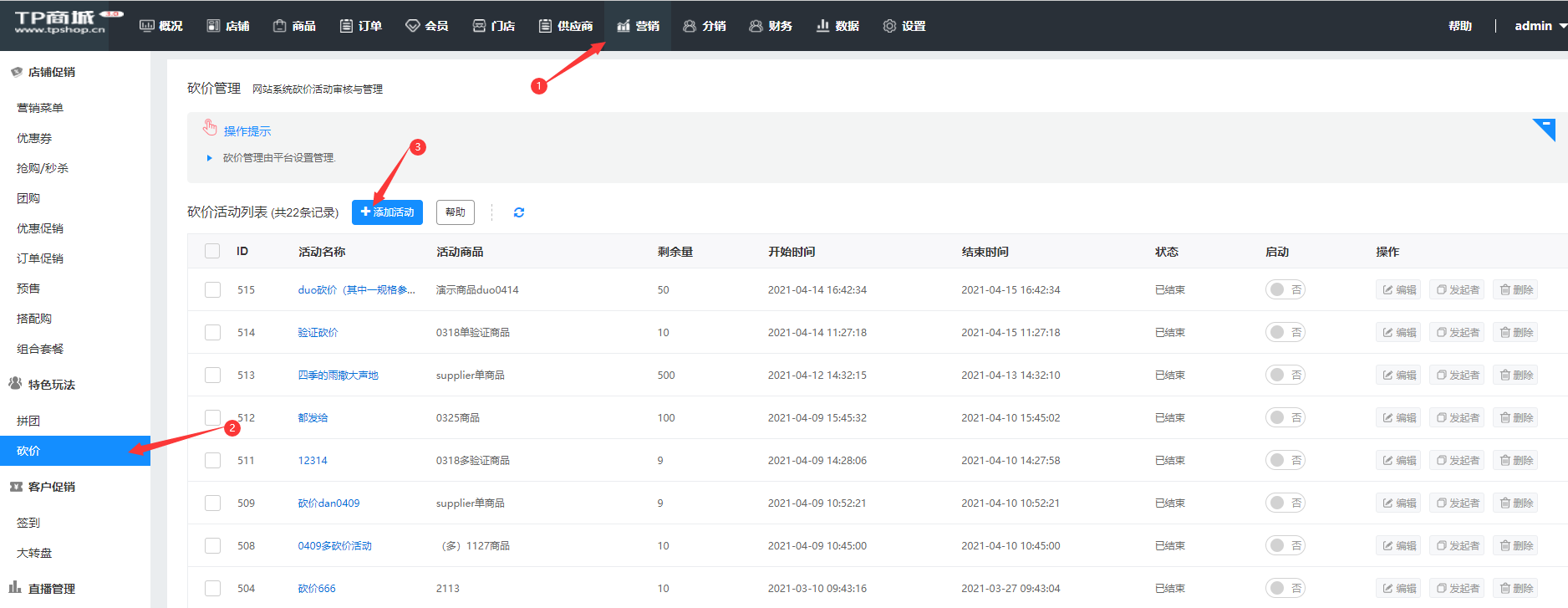
Task: Open the 数据 chart icon in the top nav
Action: coord(823,26)
